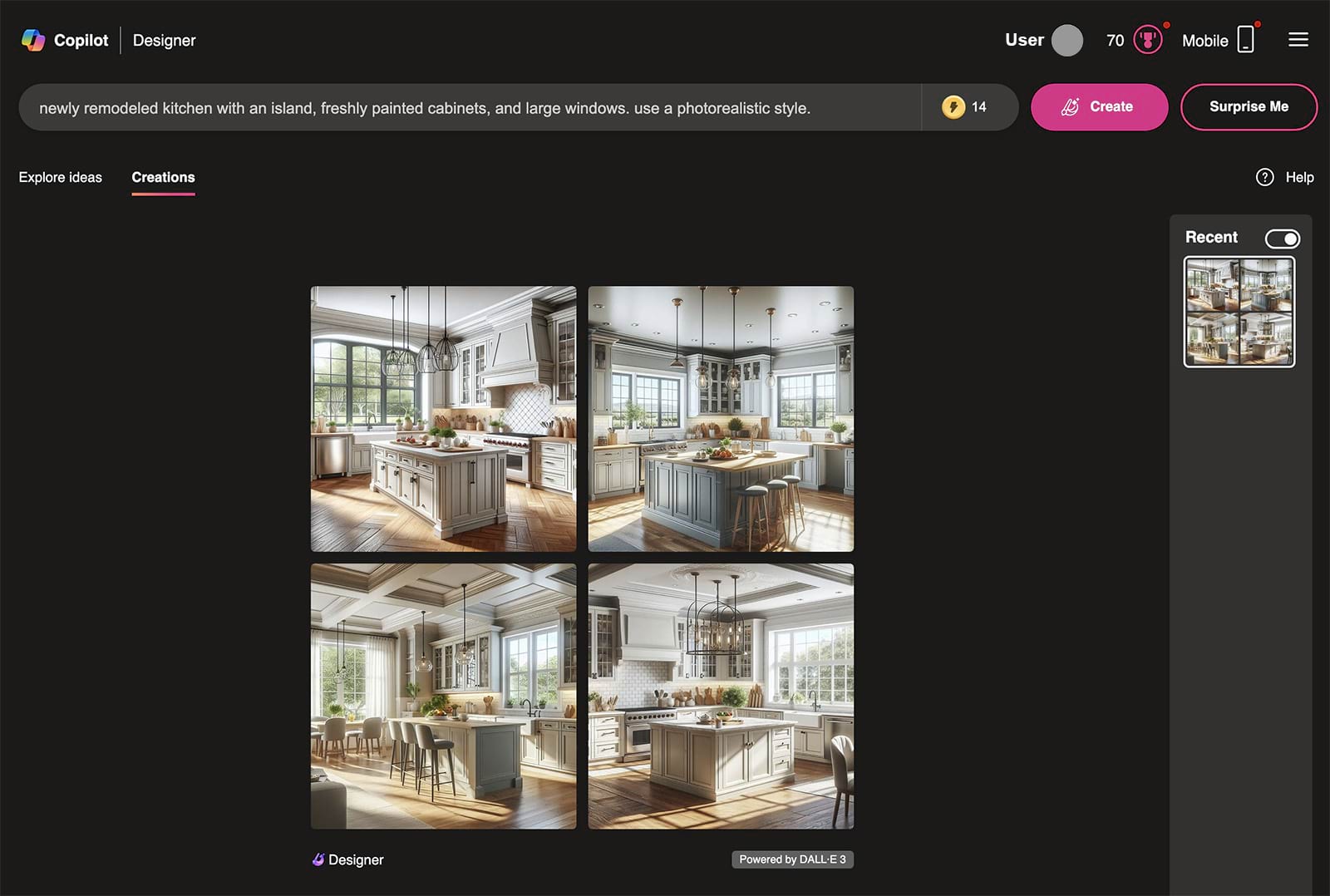
Task: Switch to the Explore ideas tab
Action: 61,177
